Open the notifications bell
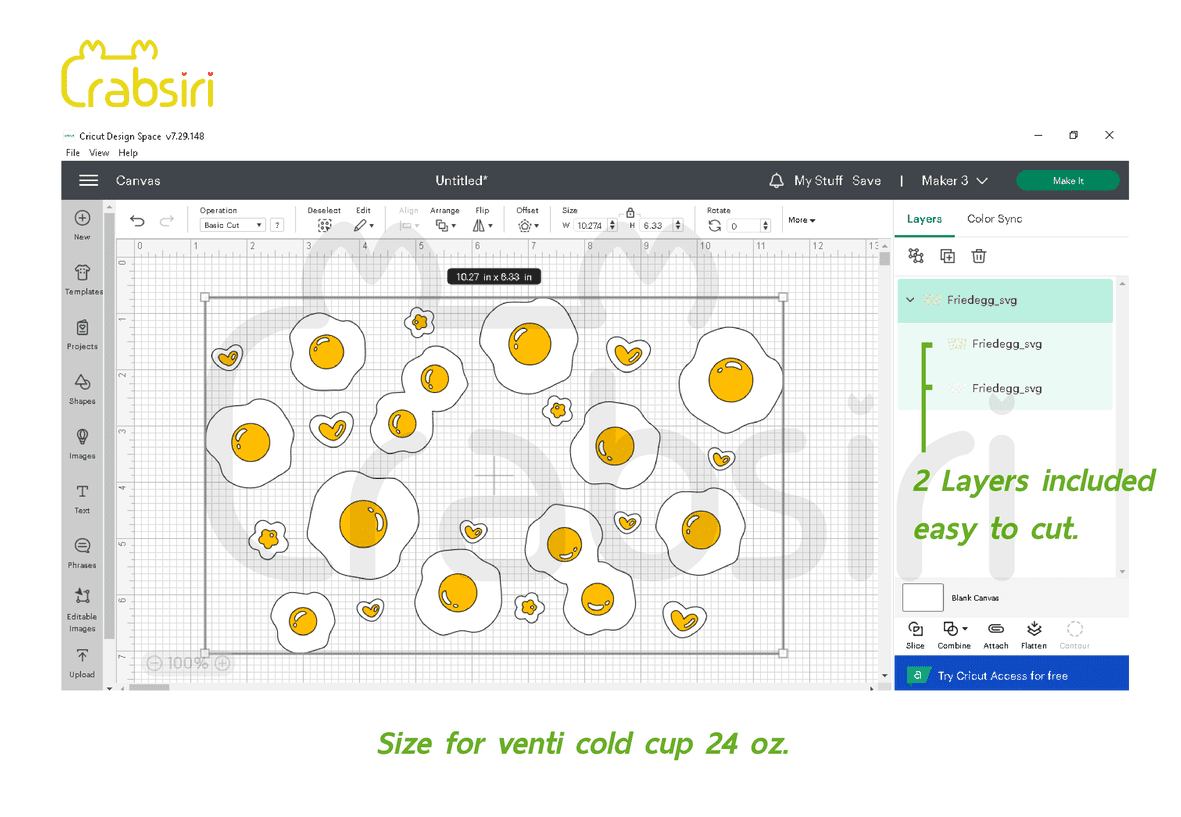Screen dimensions: 1181x817 click(776, 181)
